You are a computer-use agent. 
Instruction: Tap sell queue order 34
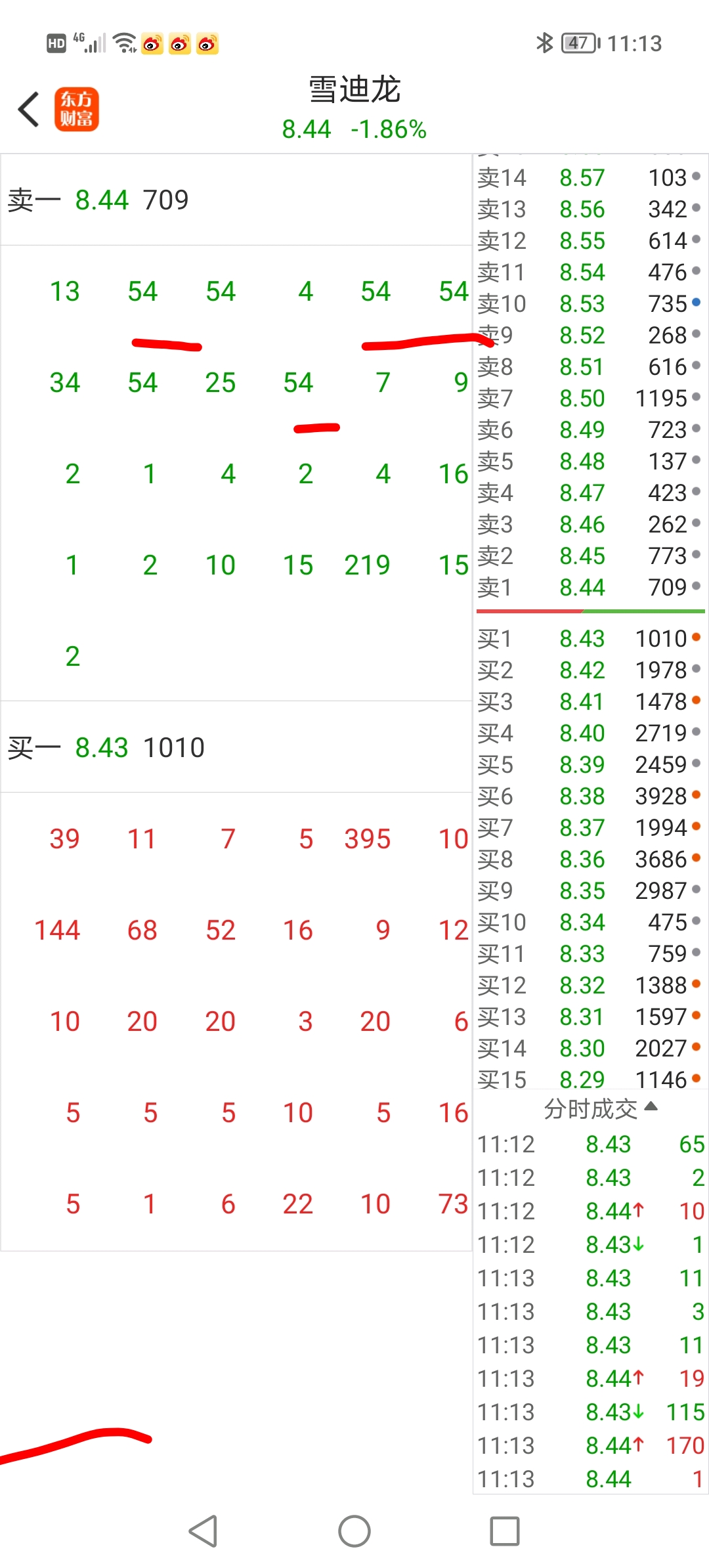pyautogui.click(x=65, y=382)
